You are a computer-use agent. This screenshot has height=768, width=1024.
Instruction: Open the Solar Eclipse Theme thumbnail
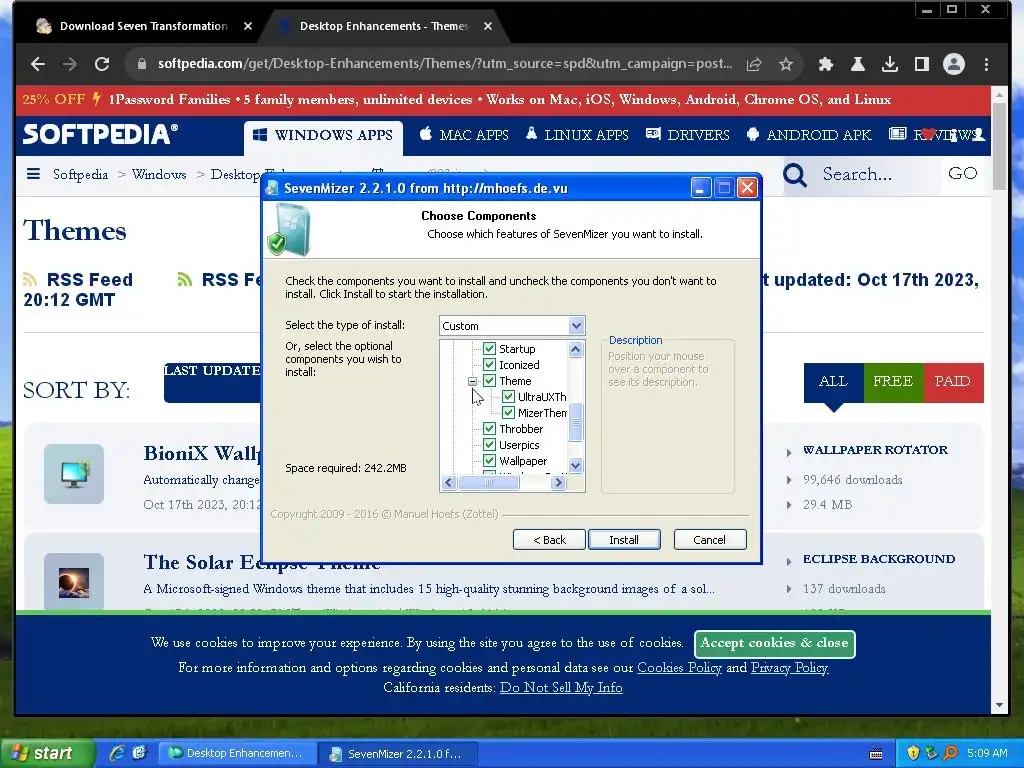point(74,581)
